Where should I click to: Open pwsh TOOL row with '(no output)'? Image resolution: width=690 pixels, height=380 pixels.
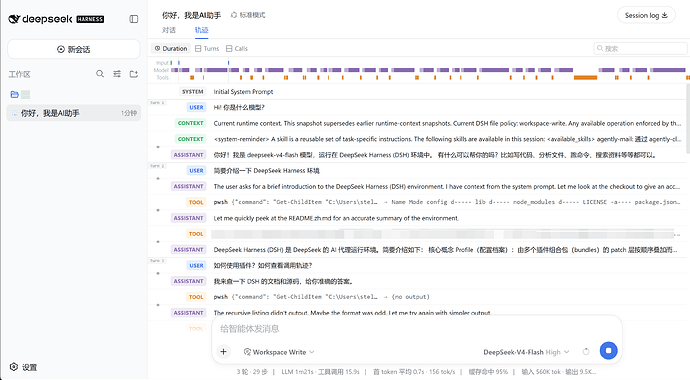(x=417, y=297)
